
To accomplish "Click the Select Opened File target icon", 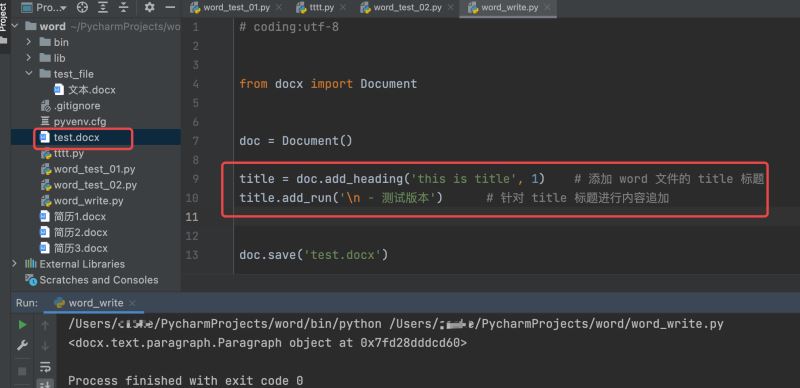I will tap(82, 8).
